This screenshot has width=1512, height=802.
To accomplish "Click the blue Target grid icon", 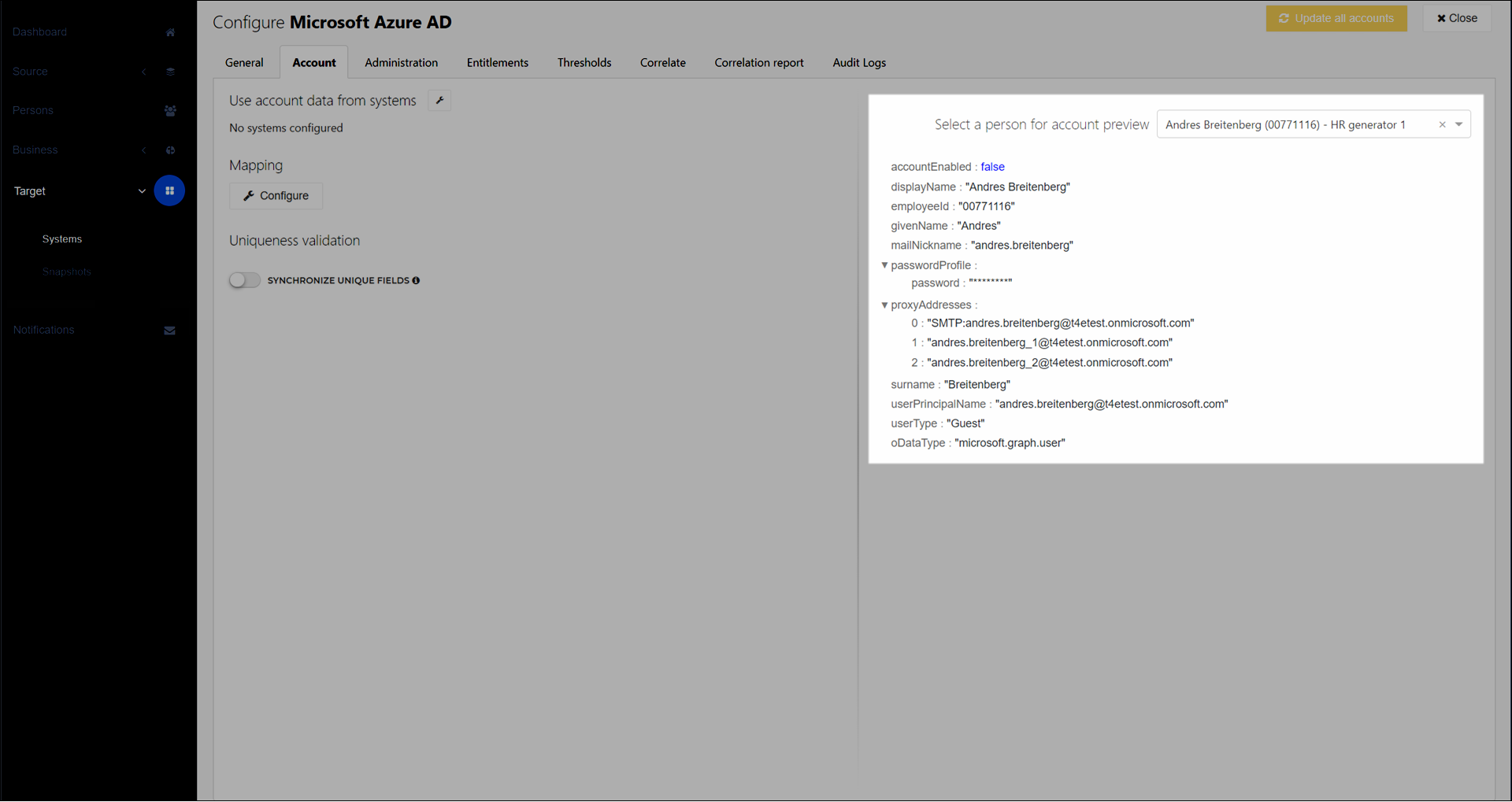I will [169, 190].
